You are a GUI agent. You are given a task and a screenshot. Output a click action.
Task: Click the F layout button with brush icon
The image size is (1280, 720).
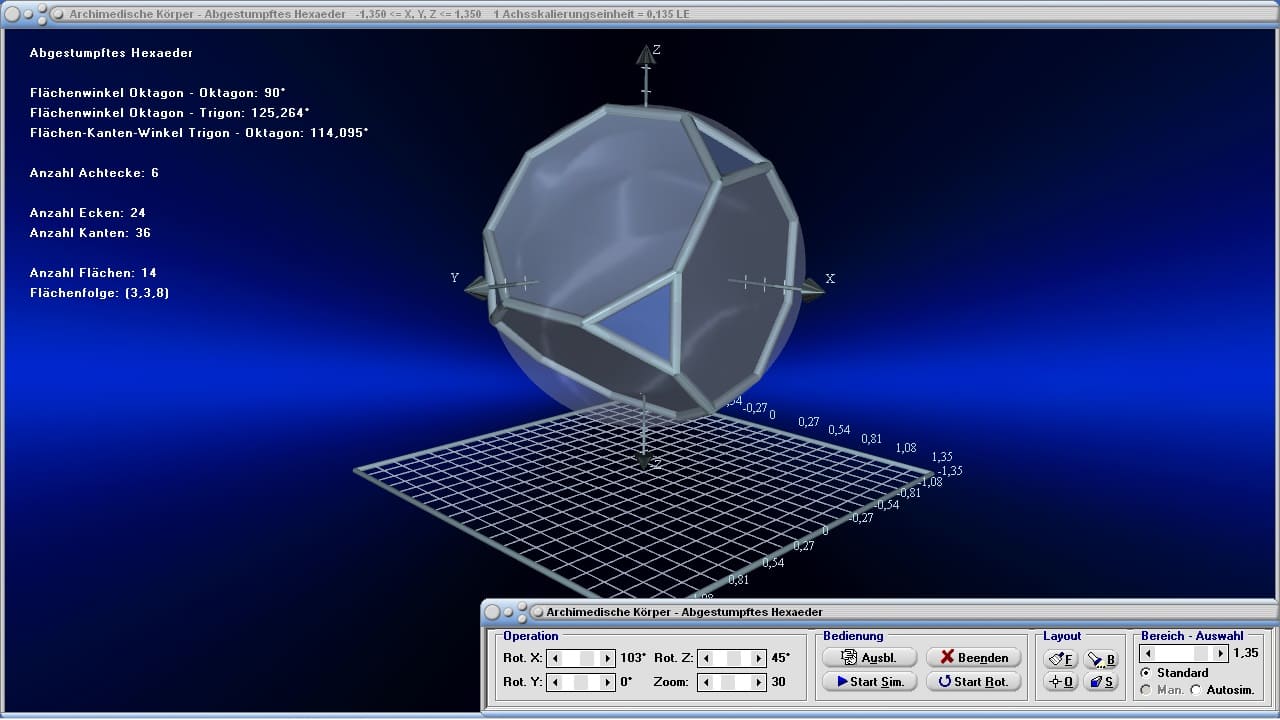(x=1060, y=659)
